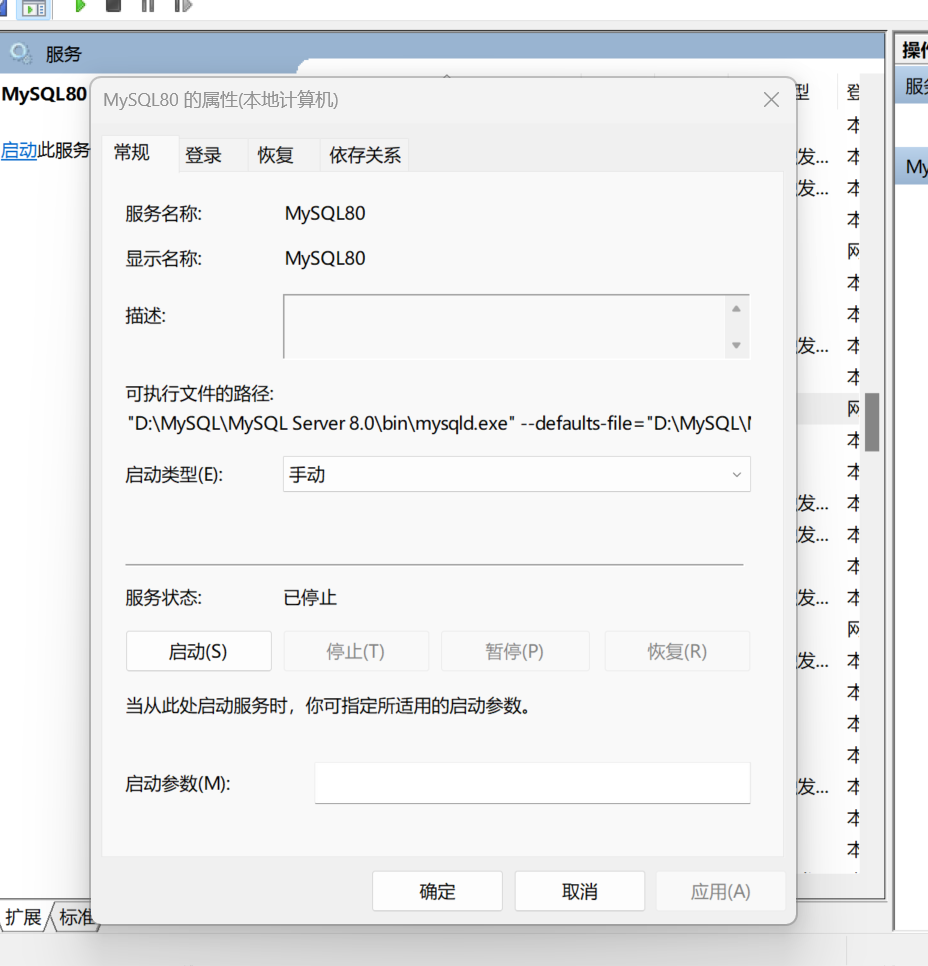The height and width of the screenshot is (966, 928).
Task: Click inside the 描述 text box
Action: coord(505,327)
